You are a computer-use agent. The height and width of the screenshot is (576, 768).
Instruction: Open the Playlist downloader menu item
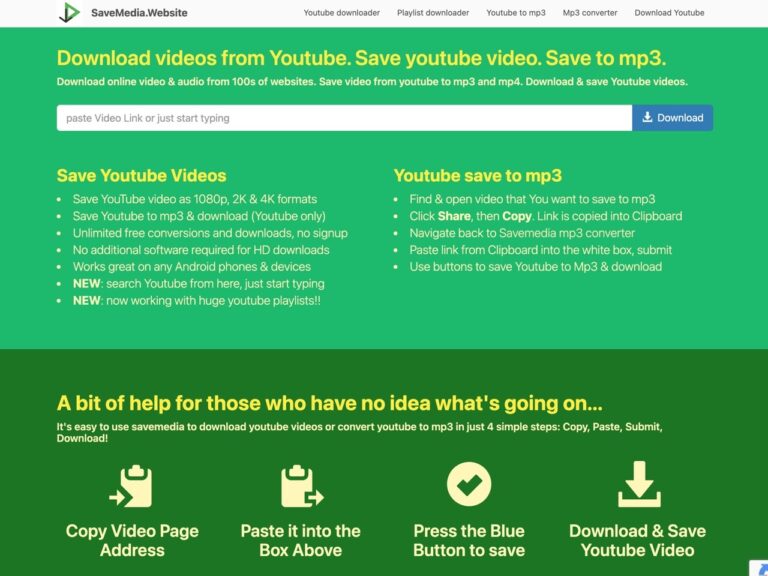coord(433,13)
